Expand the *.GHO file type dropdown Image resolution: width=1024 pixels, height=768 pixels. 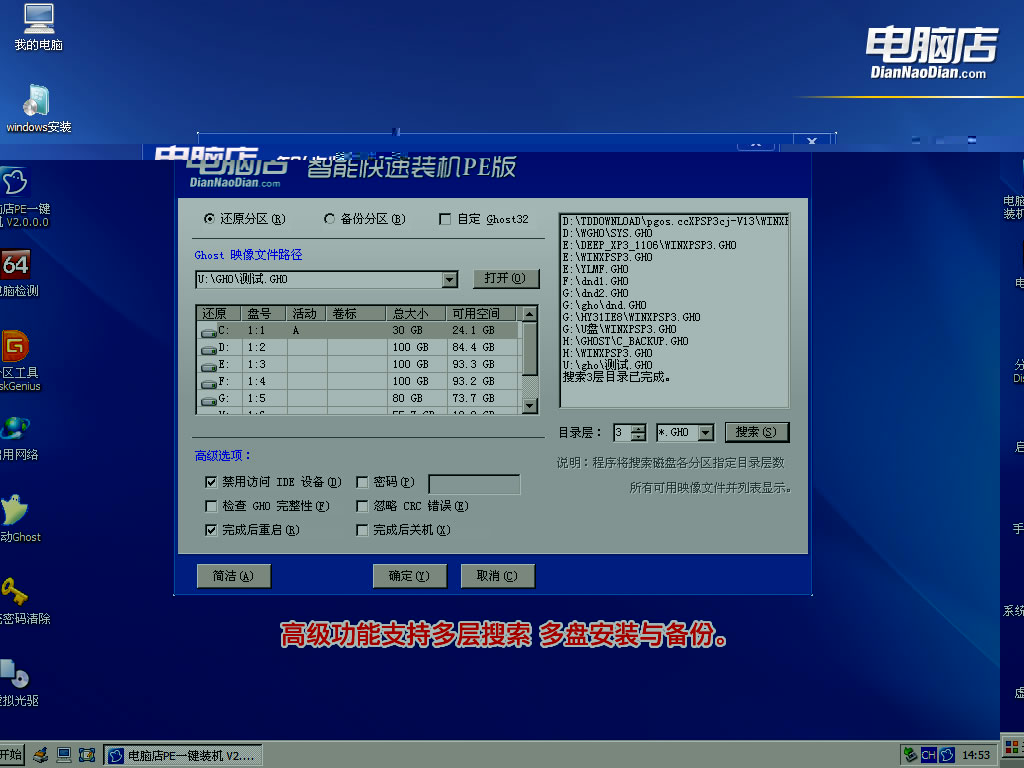[705, 432]
